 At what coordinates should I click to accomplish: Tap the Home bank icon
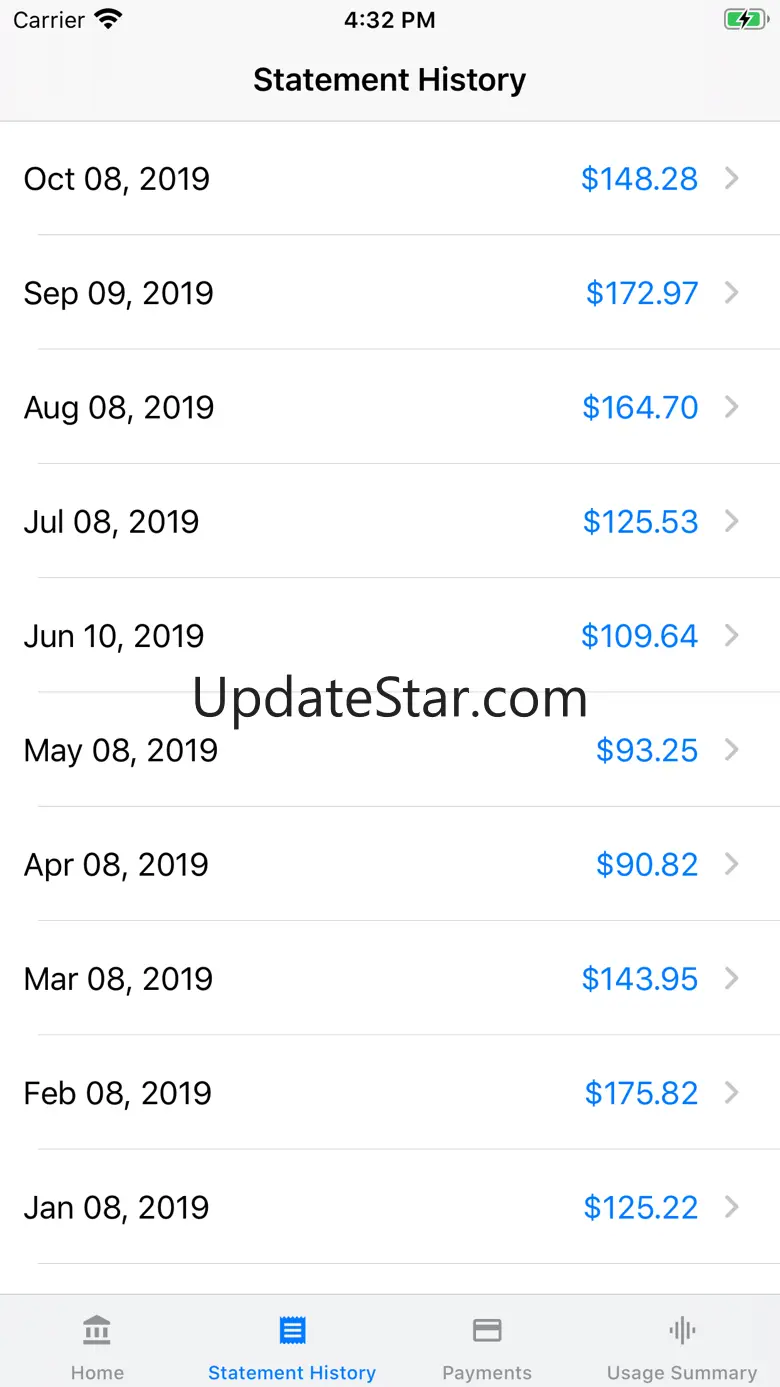click(x=97, y=1331)
